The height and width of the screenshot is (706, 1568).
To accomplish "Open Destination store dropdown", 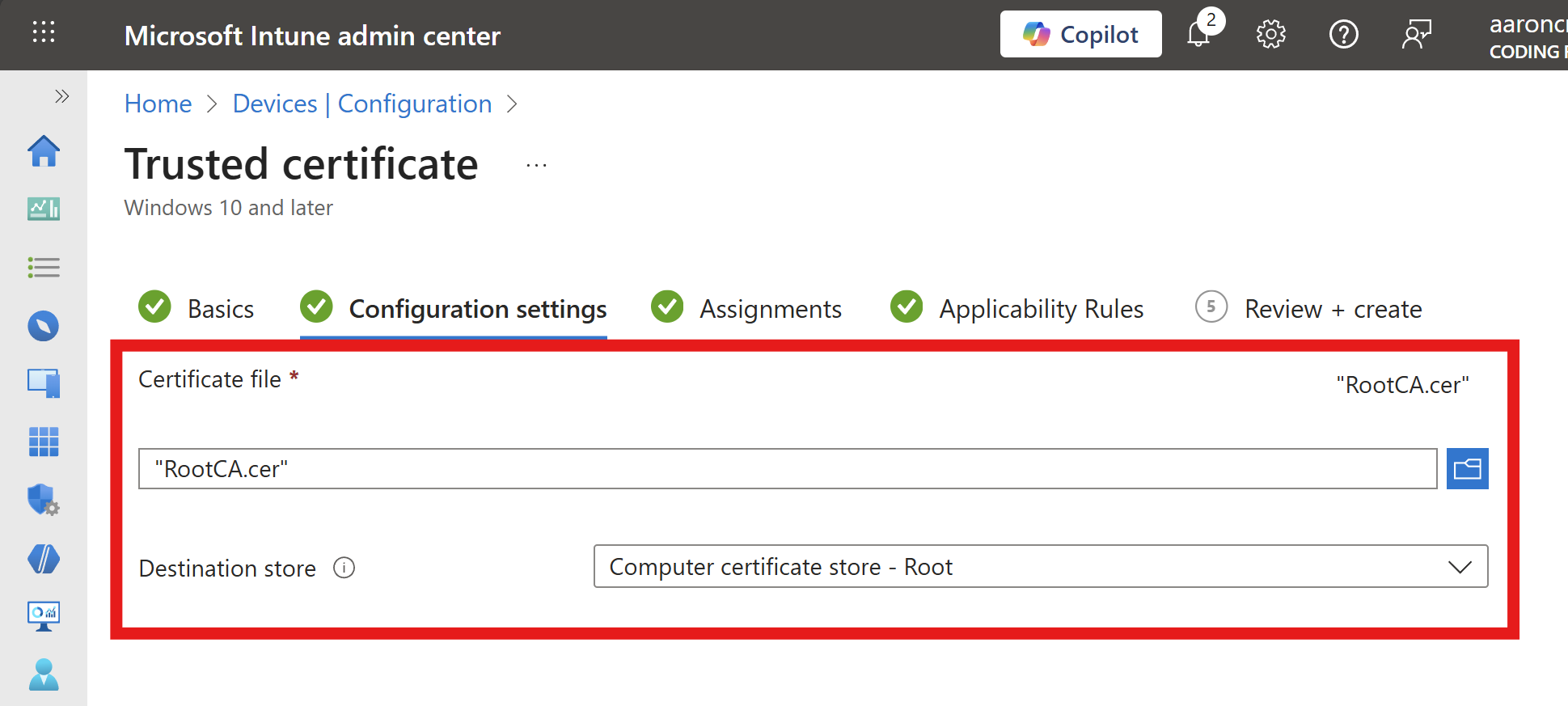I will pos(1041,566).
